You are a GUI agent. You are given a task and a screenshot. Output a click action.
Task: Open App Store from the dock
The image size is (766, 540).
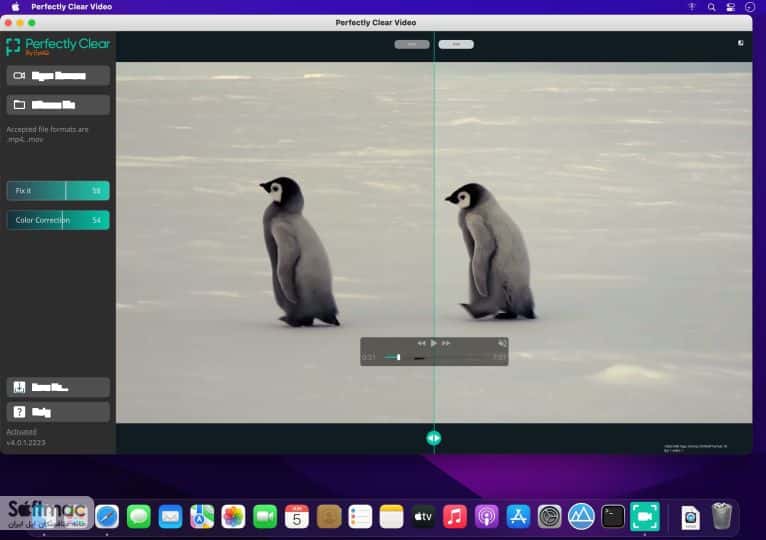518,517
